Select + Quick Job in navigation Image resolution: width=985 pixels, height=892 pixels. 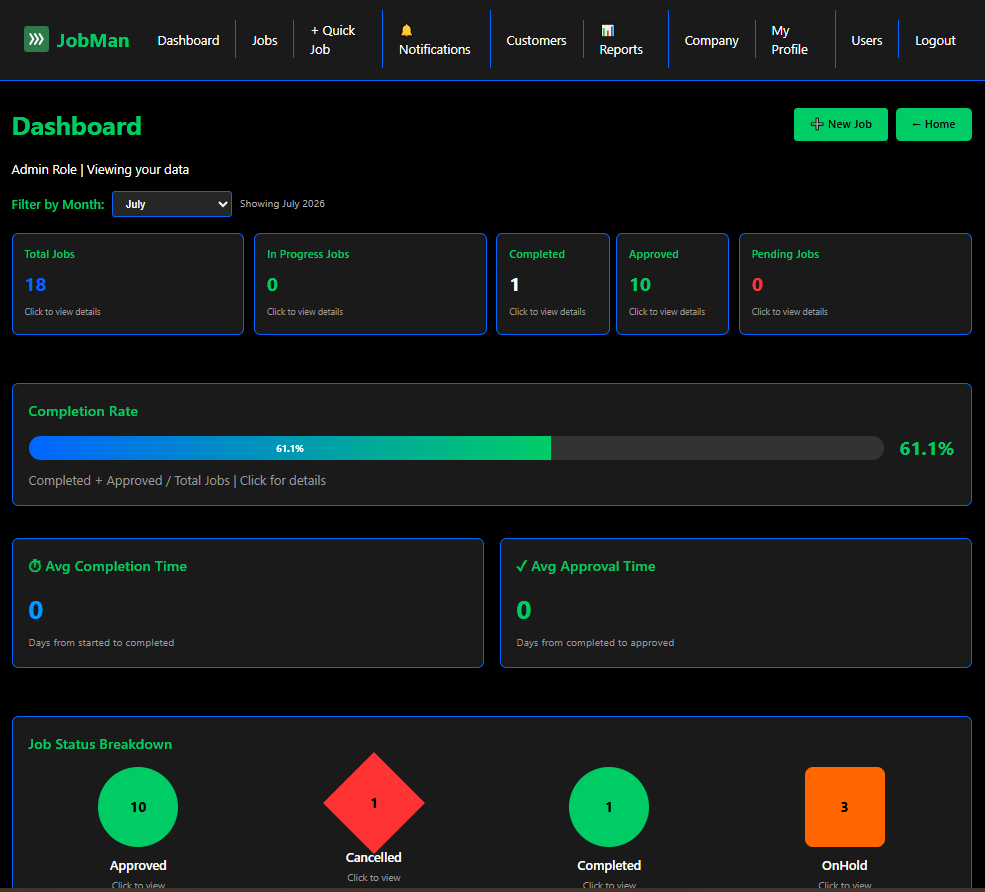click(332, 40)
